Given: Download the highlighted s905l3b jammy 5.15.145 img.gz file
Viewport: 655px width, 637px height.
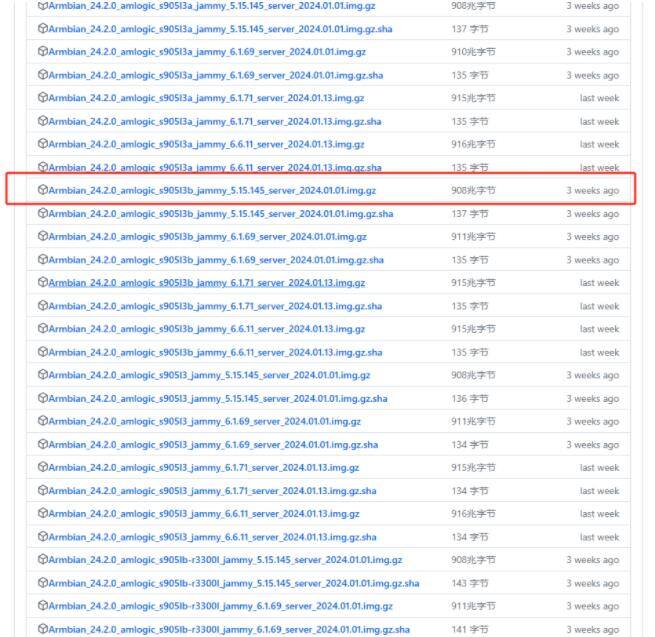Looking at the screenshot, I should (211, 190).
